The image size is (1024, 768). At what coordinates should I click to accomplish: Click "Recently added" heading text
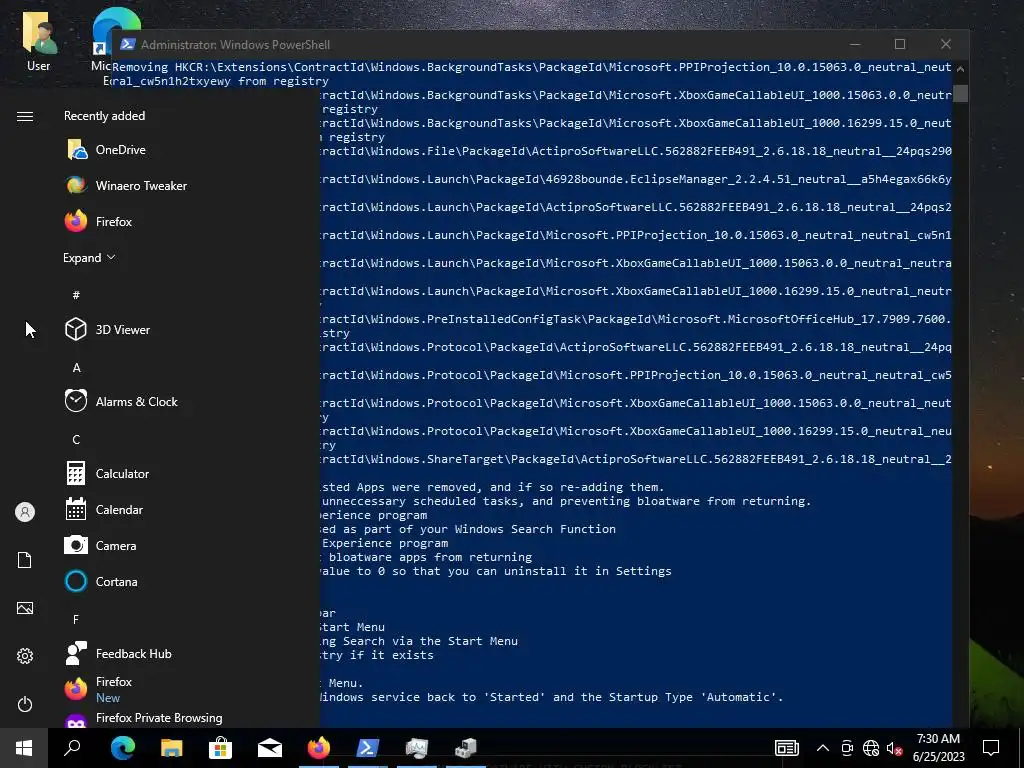pyautogui.click(x=104, y=116)
